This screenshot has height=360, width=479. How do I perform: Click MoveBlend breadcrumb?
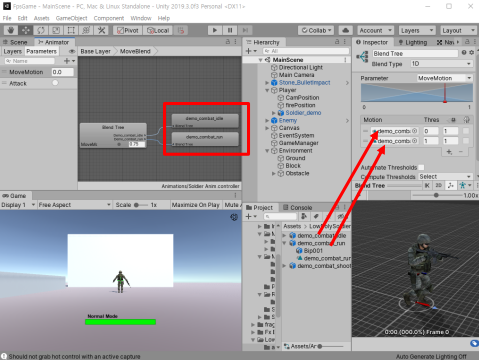[135, 51]
